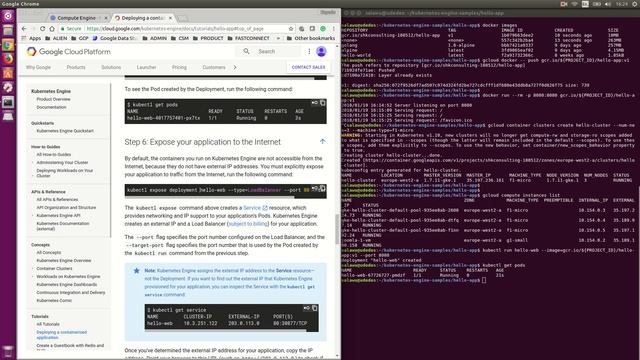The height and width of the screenshot is (360, 640).
Task: Copy the kubectl get service code block
Action: [315, 308]
